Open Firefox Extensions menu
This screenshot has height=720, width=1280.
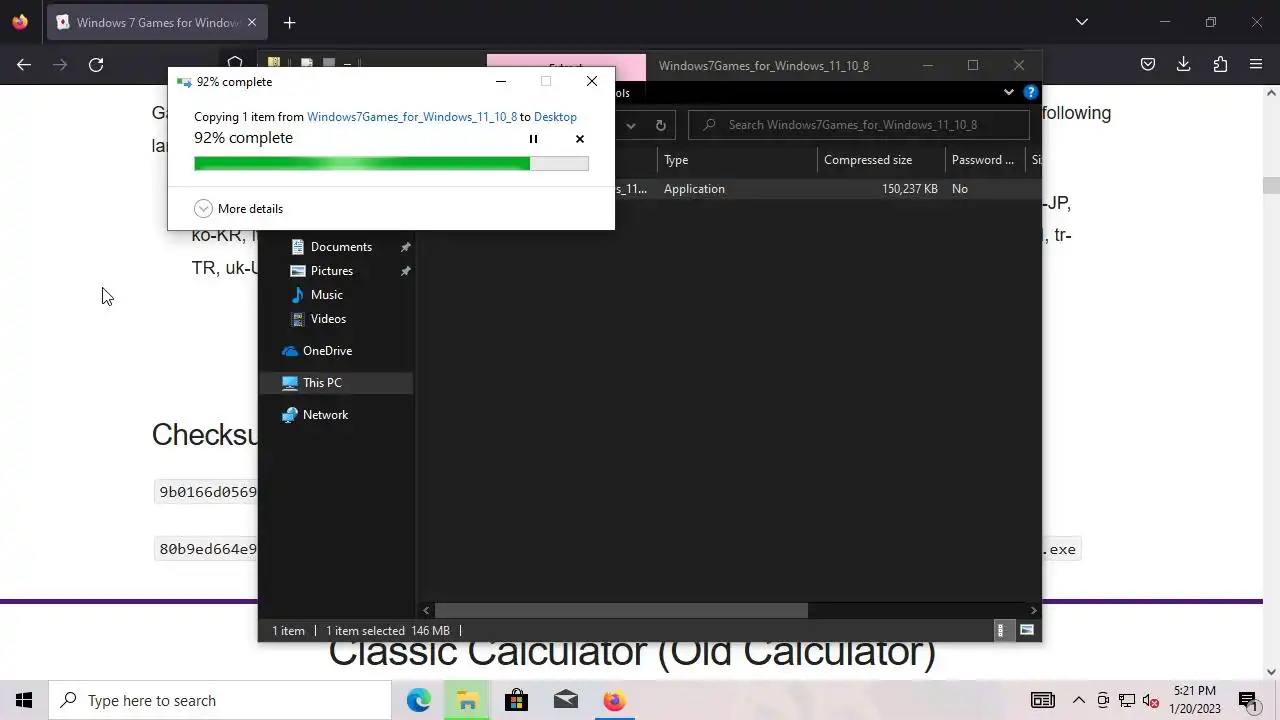point(1220,65)
